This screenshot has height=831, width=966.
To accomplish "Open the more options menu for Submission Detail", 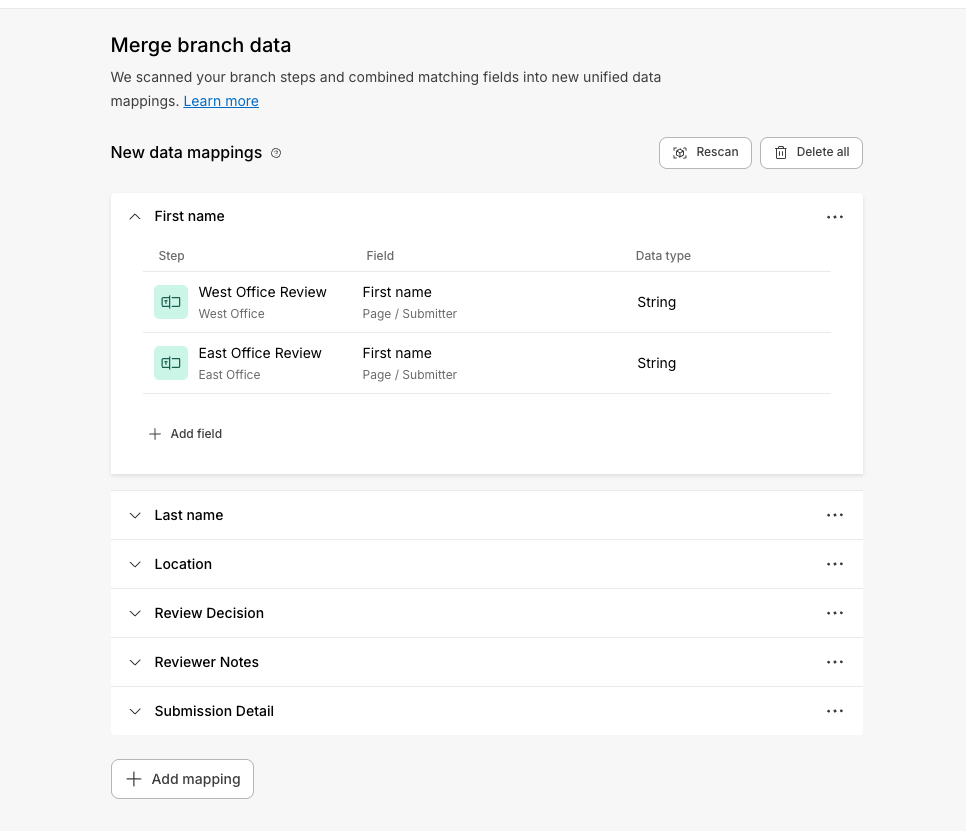I will (835, 711).
